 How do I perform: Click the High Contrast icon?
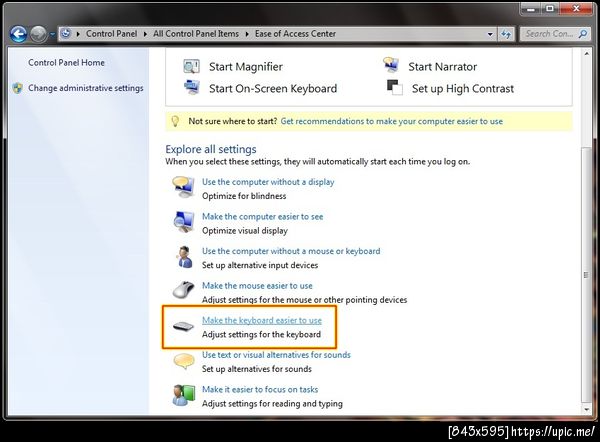coord(395,87)
